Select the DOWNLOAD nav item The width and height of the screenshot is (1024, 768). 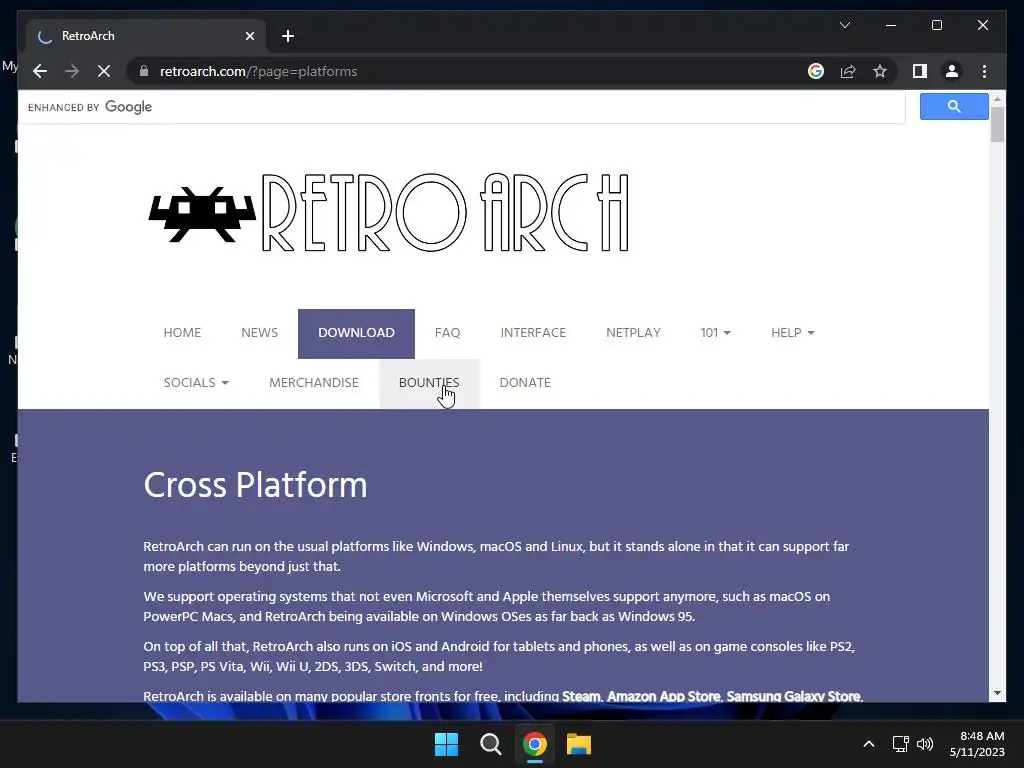tap(356, 333)
